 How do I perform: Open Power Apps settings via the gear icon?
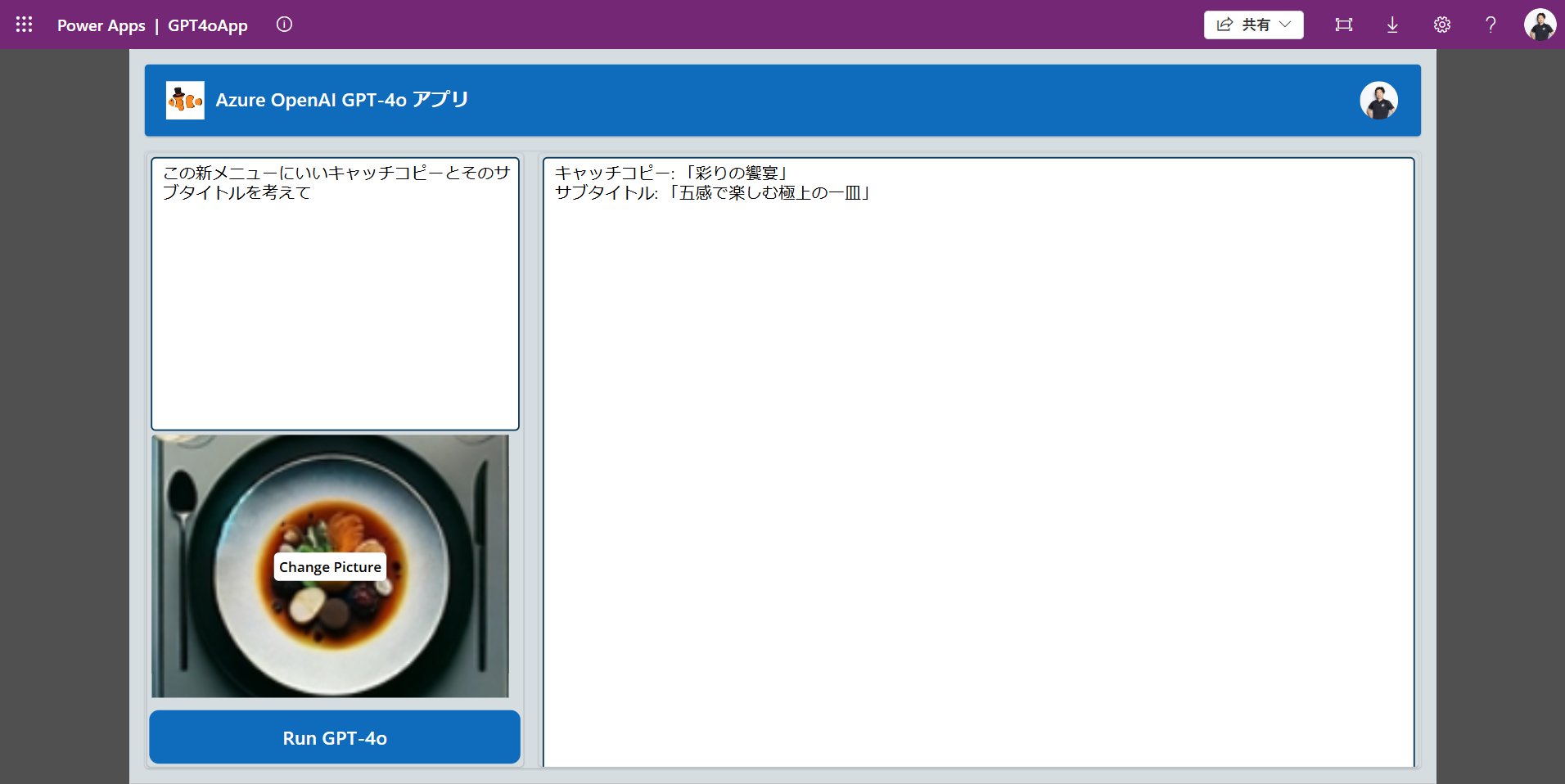tap(1441, 25)
